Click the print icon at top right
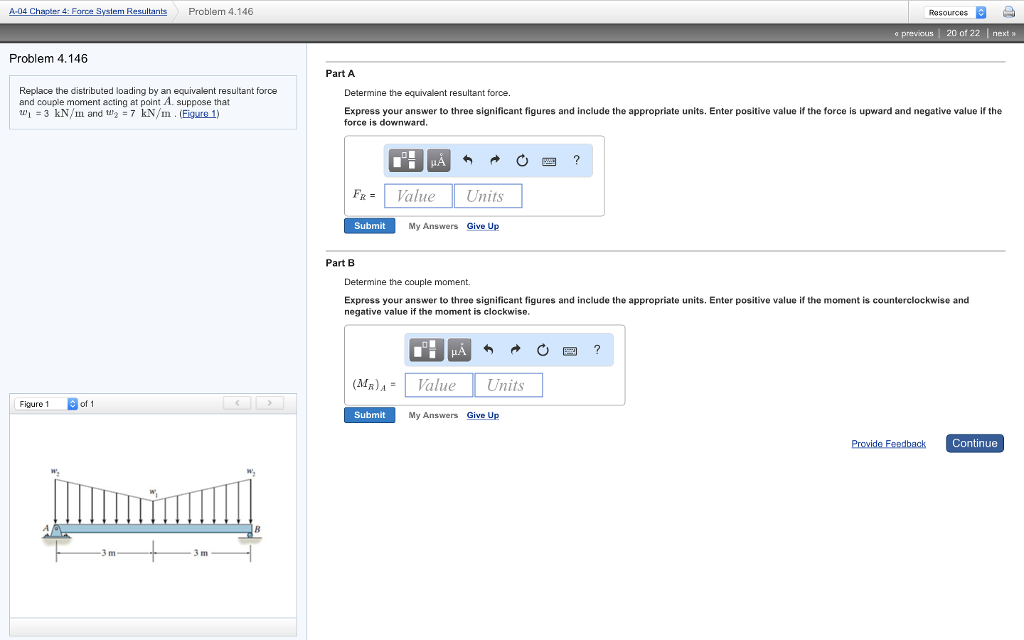 [1008, 12]
